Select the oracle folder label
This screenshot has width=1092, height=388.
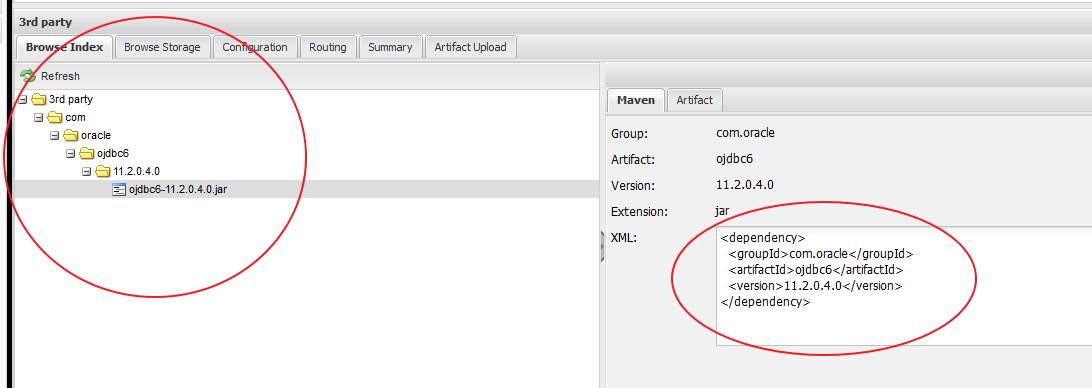96,135
